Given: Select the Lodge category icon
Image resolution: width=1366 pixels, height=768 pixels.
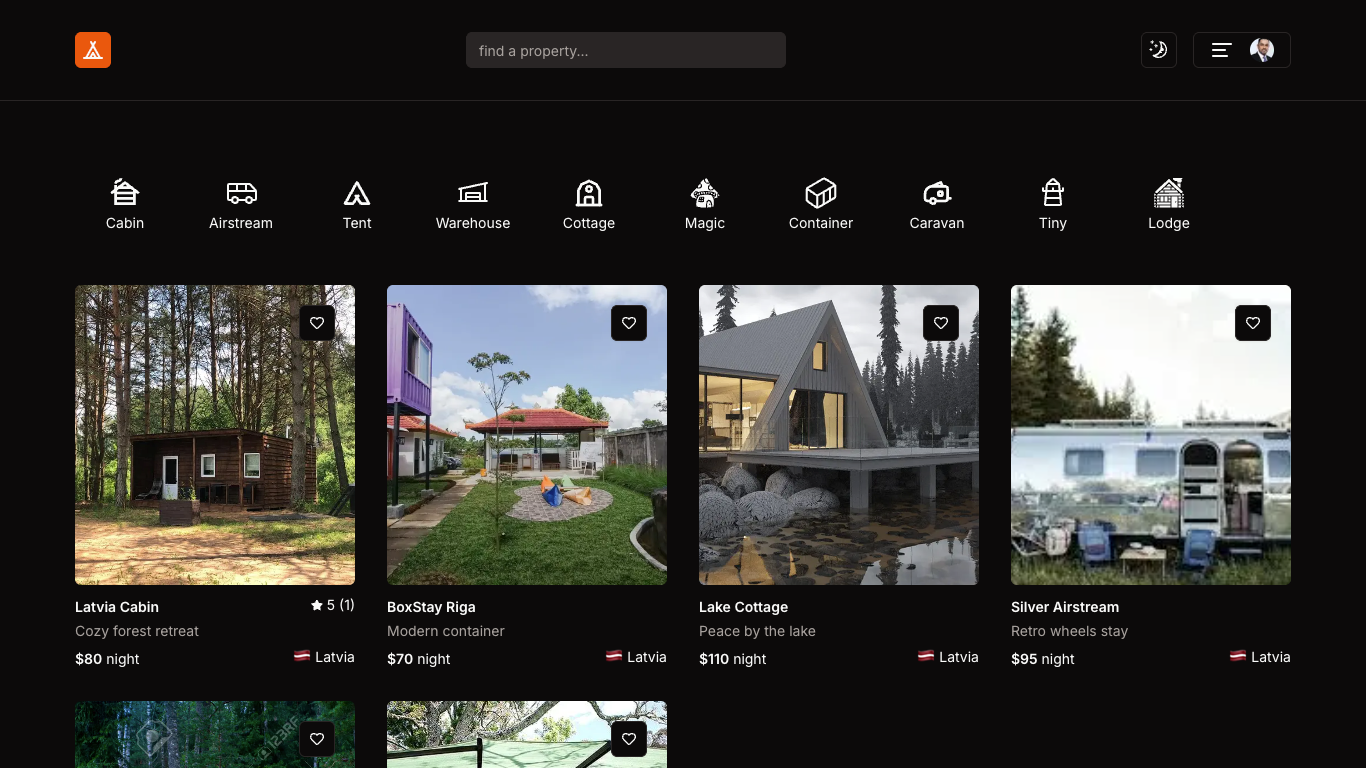Looking at the screenshot, I should (x=1169, y=204).
